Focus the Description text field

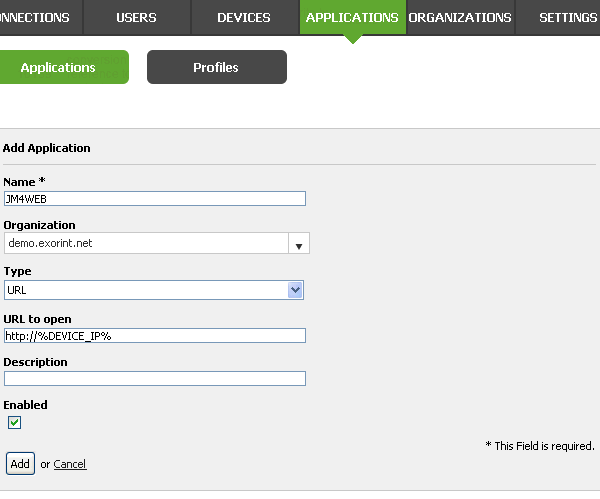(155, 378)
